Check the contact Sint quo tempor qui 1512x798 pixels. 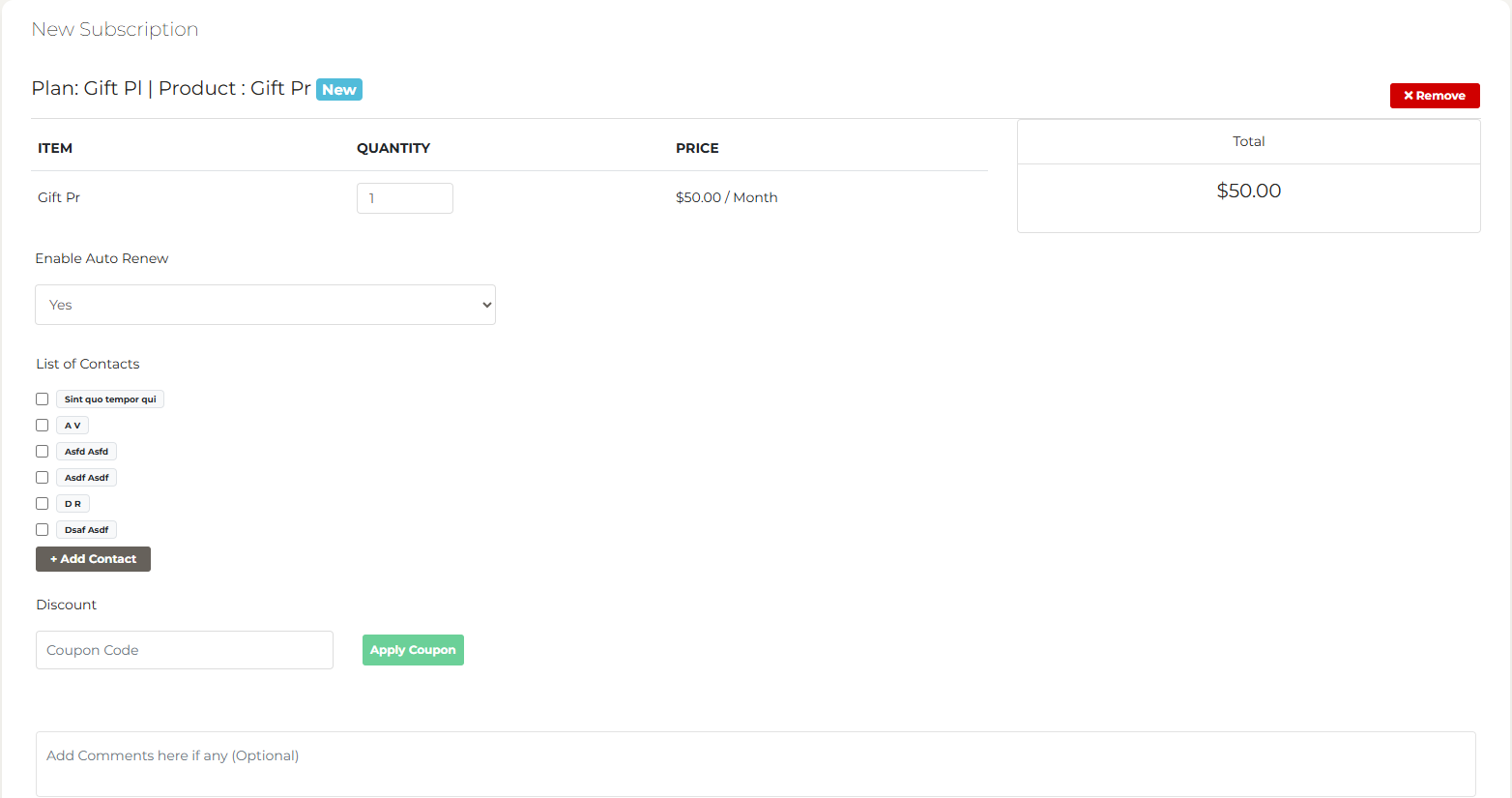tap(42, 399)
